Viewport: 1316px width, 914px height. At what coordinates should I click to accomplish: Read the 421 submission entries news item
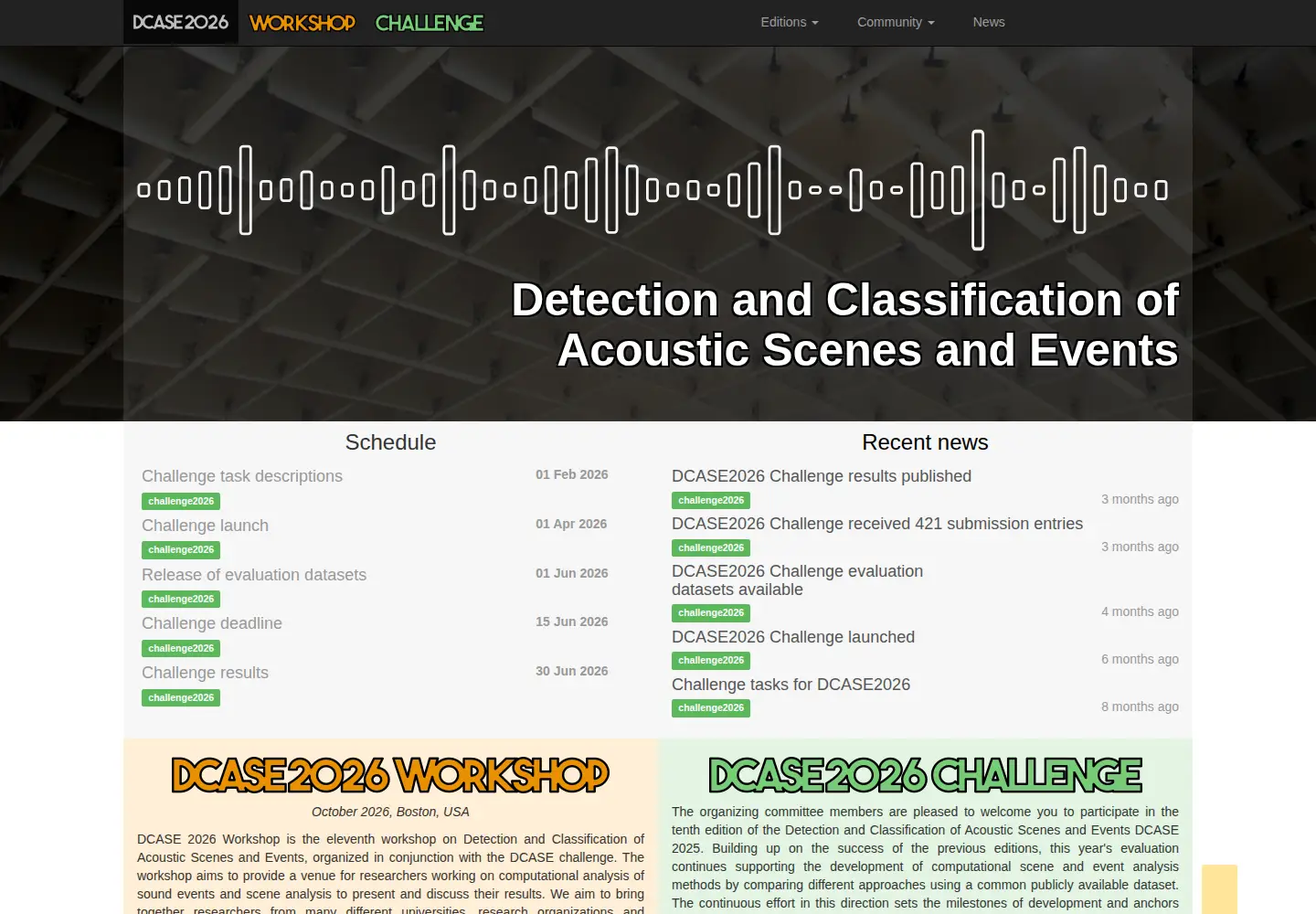coord(877,524)
